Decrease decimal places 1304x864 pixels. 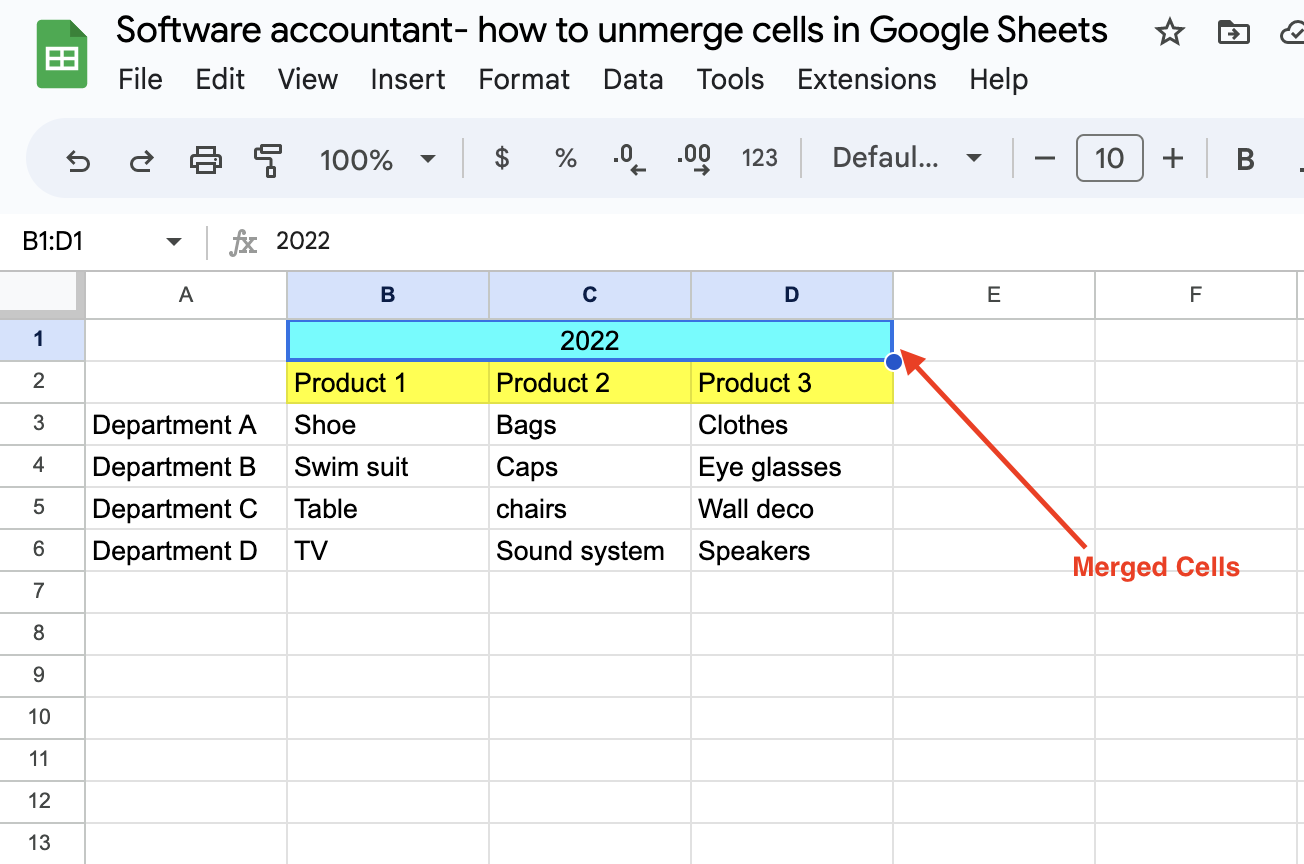(x=629, y=159)
